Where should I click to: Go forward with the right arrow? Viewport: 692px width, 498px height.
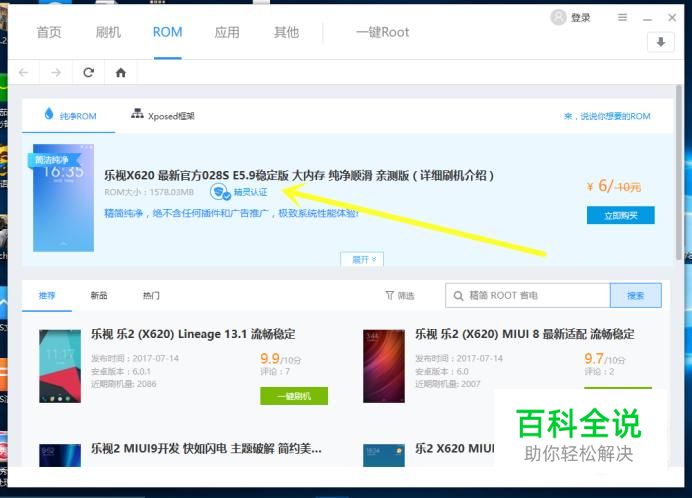[56, 72]
